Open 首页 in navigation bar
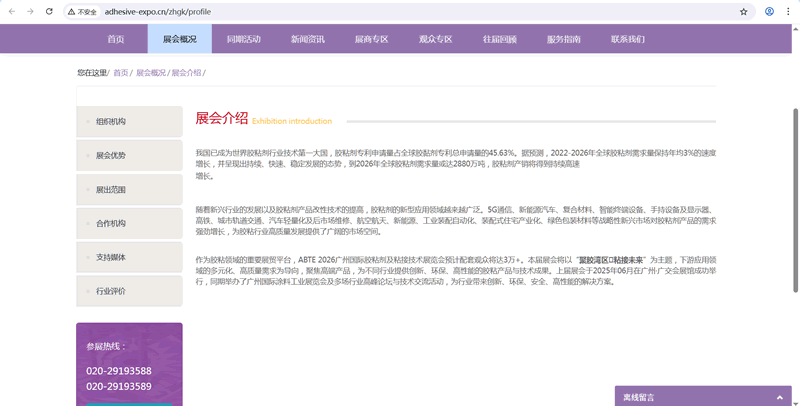This screenshot has height=406, width=800. (116, 39)
